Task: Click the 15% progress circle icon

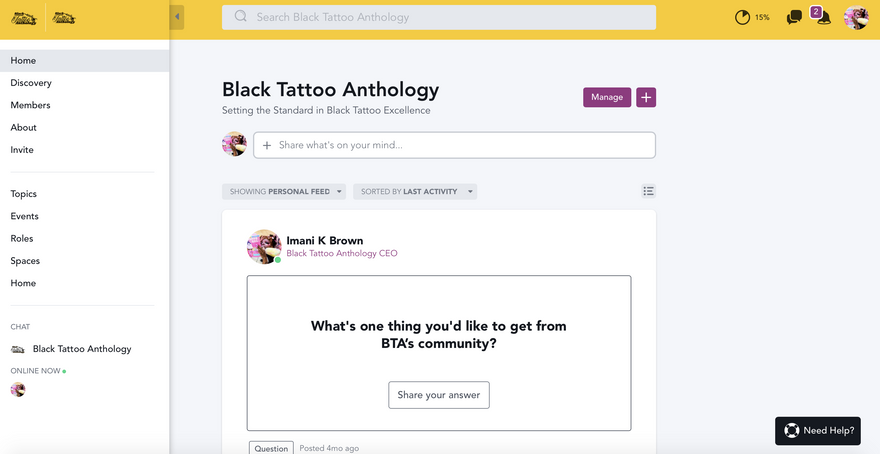Action: click(x=742, y=17)
